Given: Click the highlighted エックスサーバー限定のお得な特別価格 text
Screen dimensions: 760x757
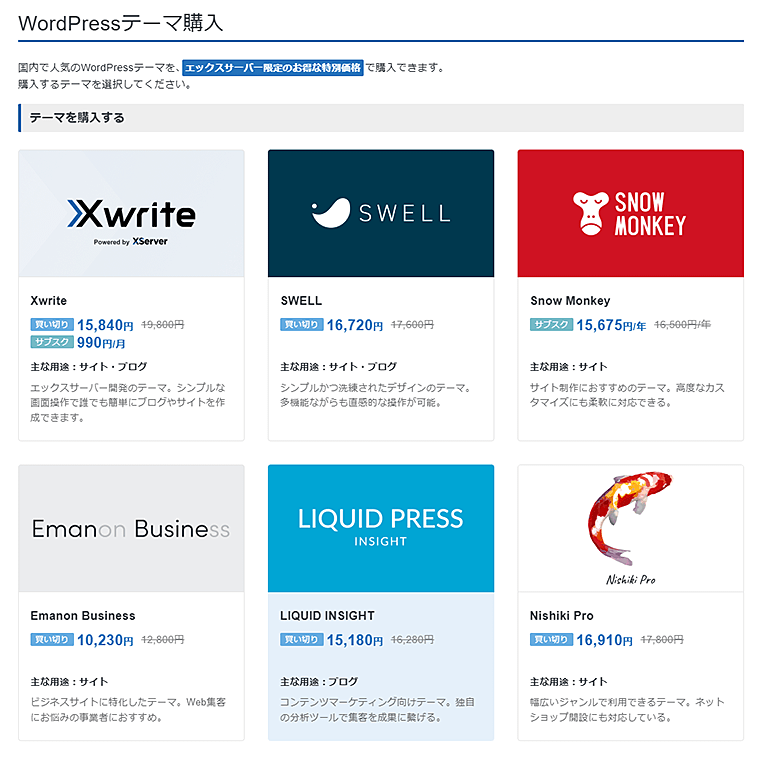Looking at the screenshot, I should 273,67.
